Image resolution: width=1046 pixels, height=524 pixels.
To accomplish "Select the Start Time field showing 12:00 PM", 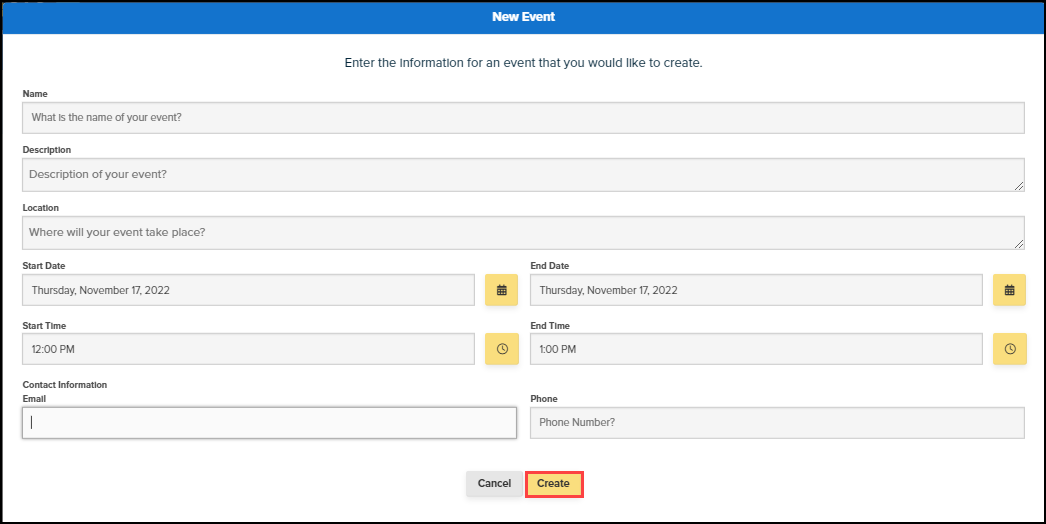I will pyautogui.click(x=248, y=349).
